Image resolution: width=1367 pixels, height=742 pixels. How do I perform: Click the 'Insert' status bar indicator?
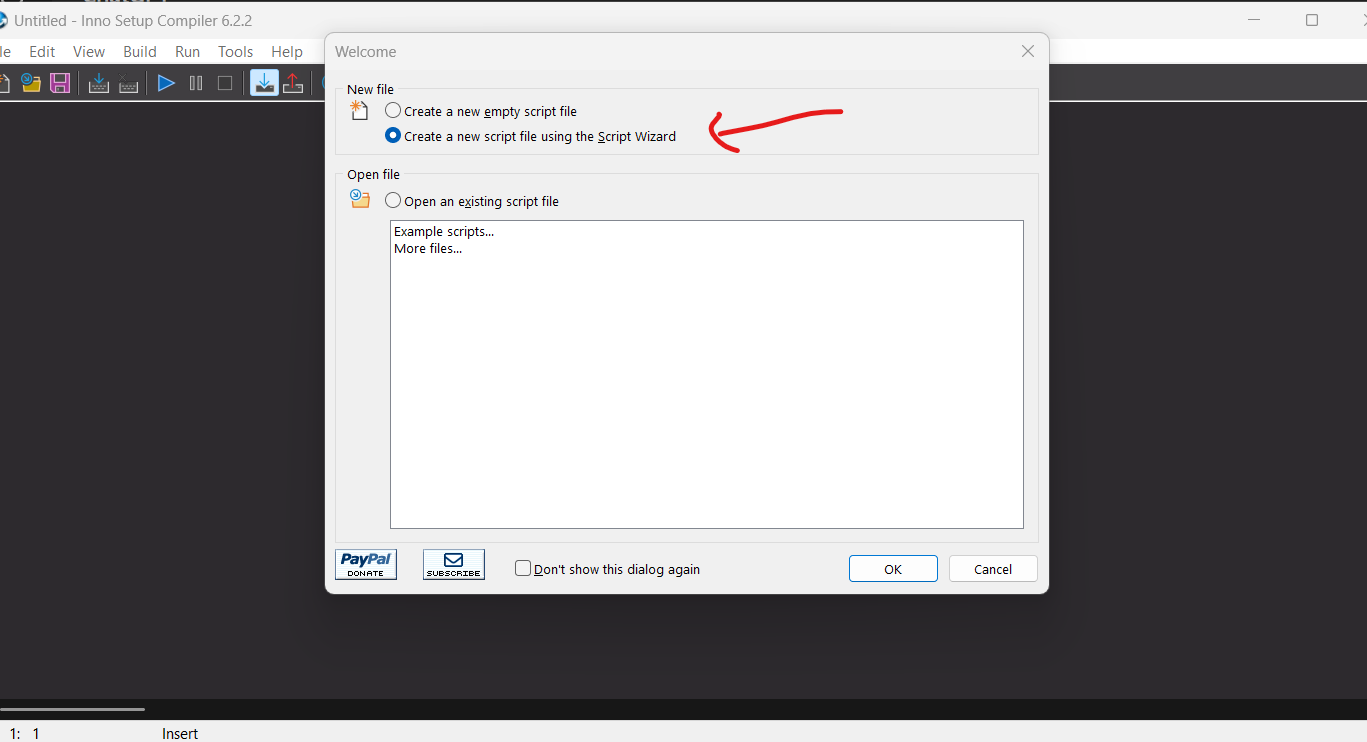(x=180, y=734)
